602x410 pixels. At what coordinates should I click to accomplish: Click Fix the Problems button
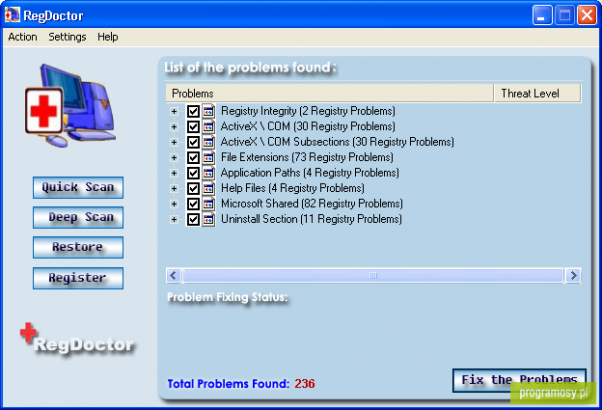(x=519, y=380)
